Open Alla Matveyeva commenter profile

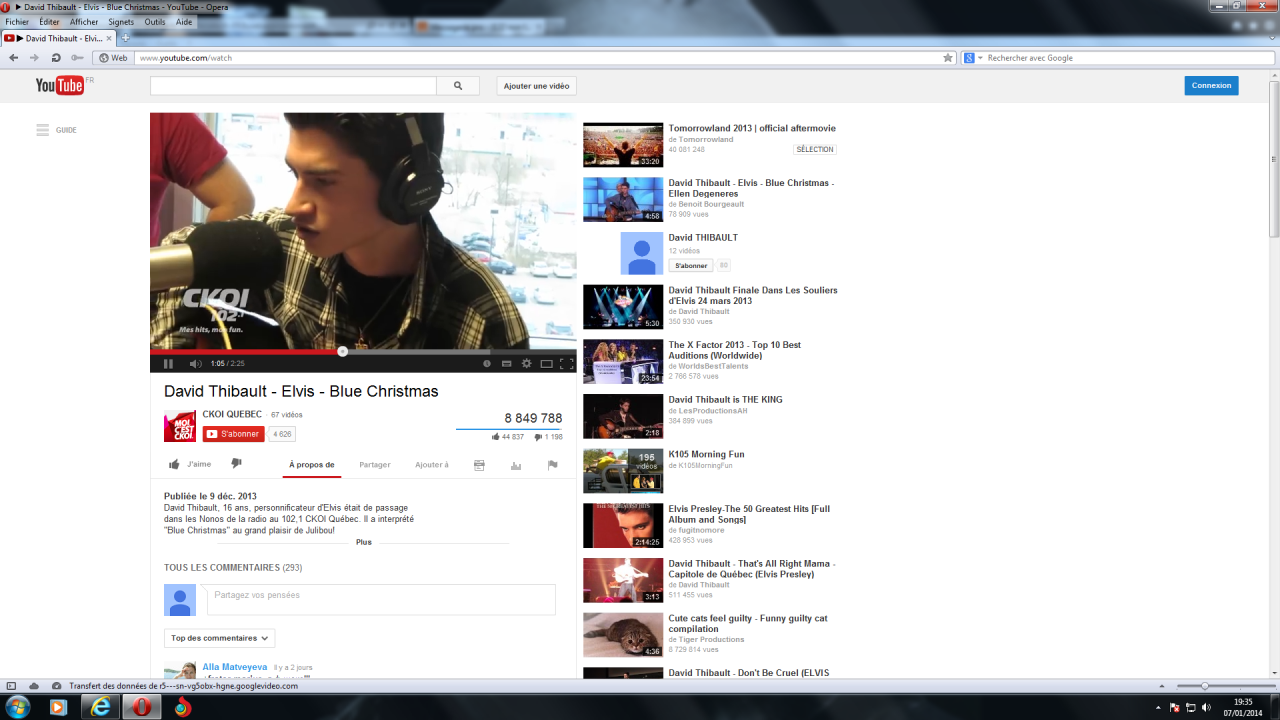(235, 667)
